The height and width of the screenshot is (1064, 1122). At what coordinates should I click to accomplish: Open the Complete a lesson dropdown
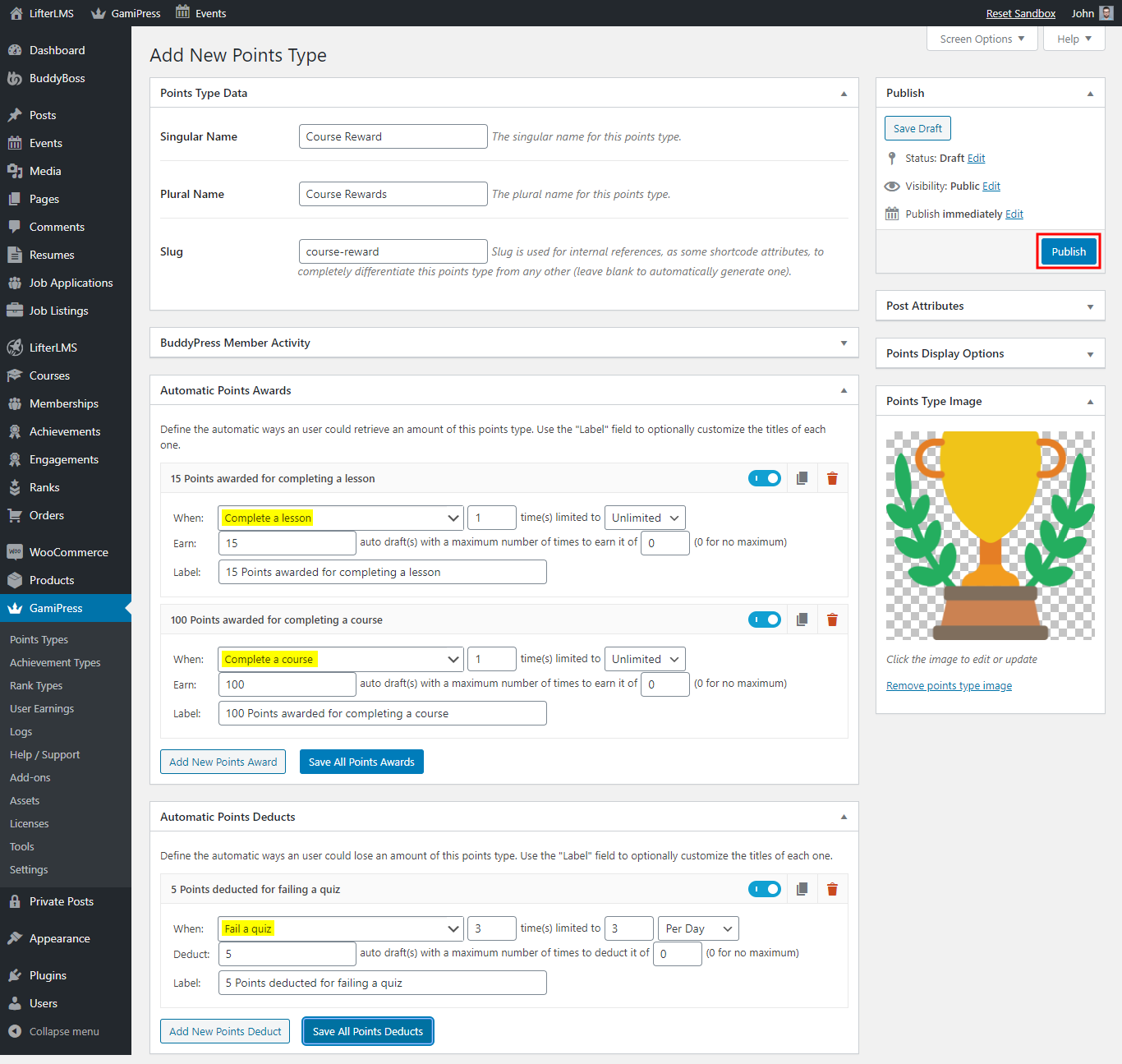(x=340, y=517)
